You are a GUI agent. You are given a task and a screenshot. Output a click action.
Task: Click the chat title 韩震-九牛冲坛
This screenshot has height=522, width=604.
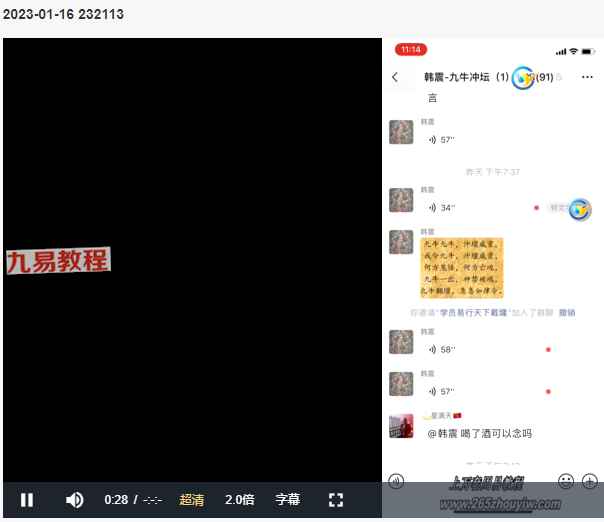457,77
